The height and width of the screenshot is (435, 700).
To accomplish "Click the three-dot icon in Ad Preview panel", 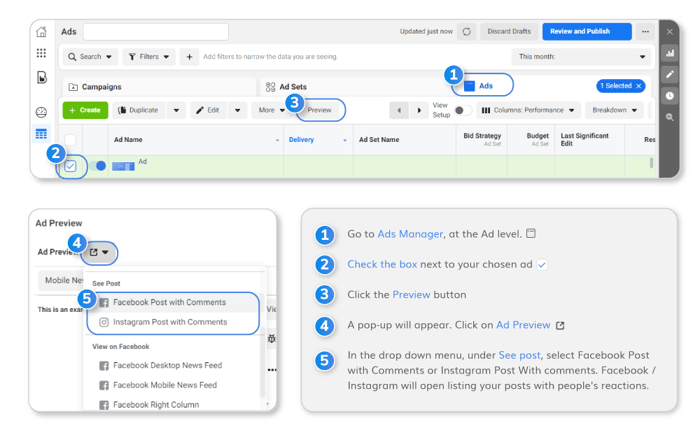I will tap(272, 370).
